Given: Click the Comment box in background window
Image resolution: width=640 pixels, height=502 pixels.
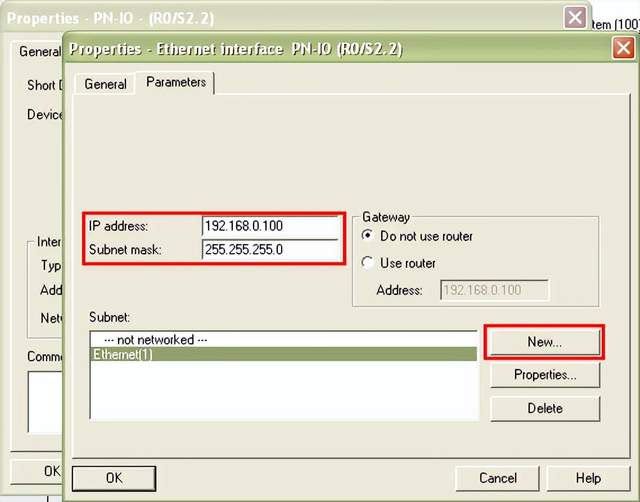Looking at the screenshot, I should (45, 402).
